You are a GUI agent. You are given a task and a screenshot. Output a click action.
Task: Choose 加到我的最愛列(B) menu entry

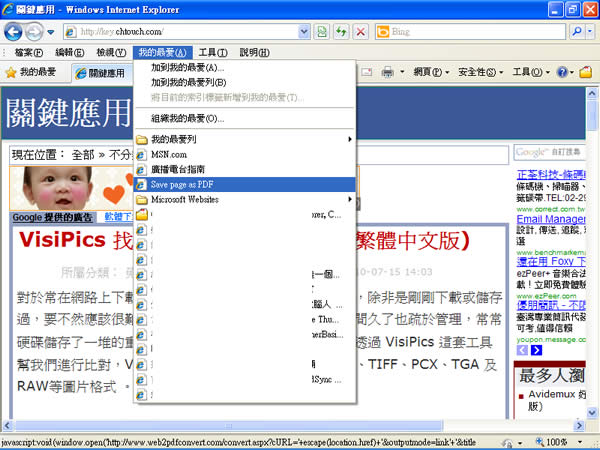click(245, 83)
